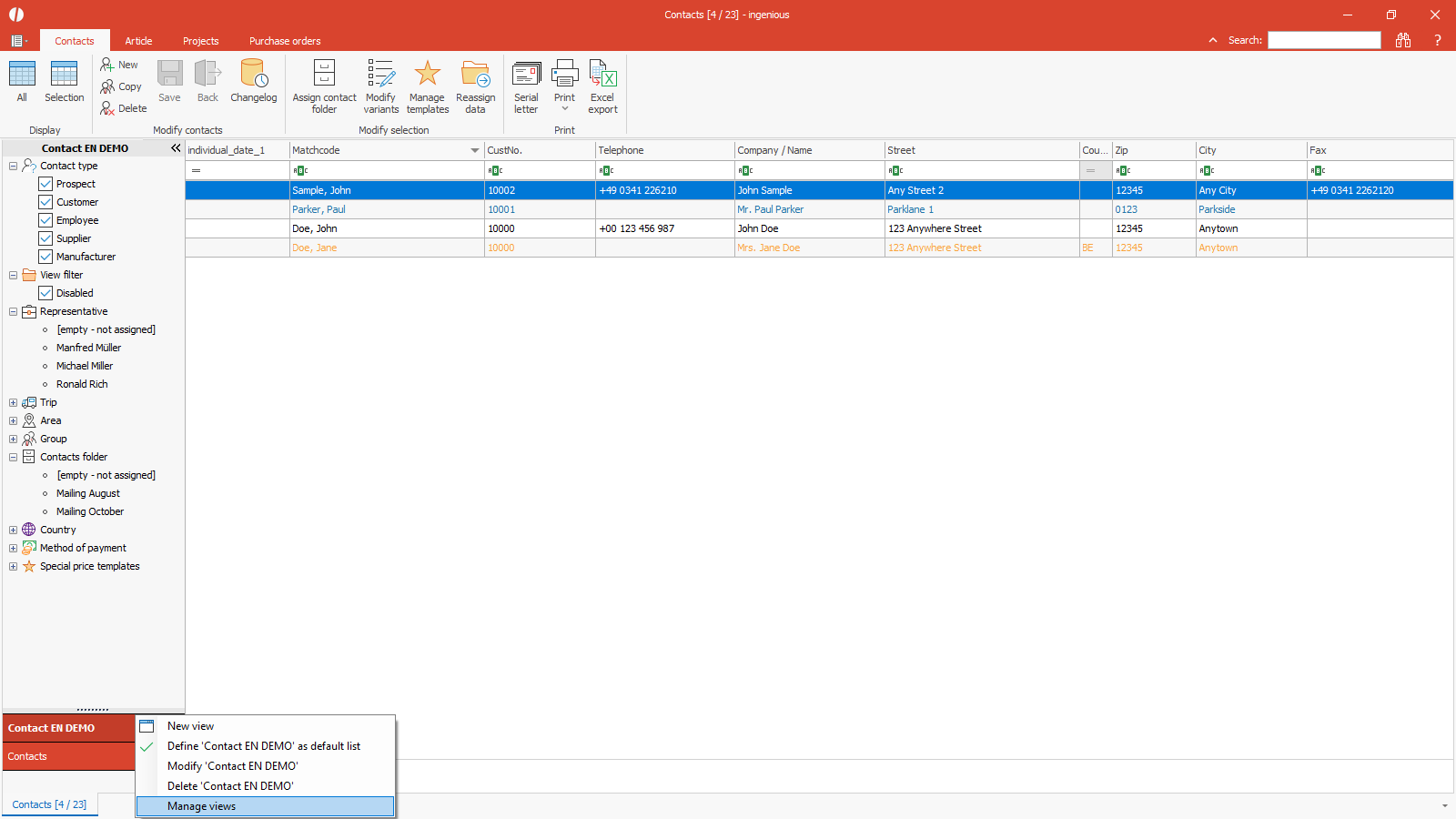The height and width of the screenshot is (819, 1456).
Task: Open the Matchcode column dropdown arrow
Action: (x=474, y=150)
